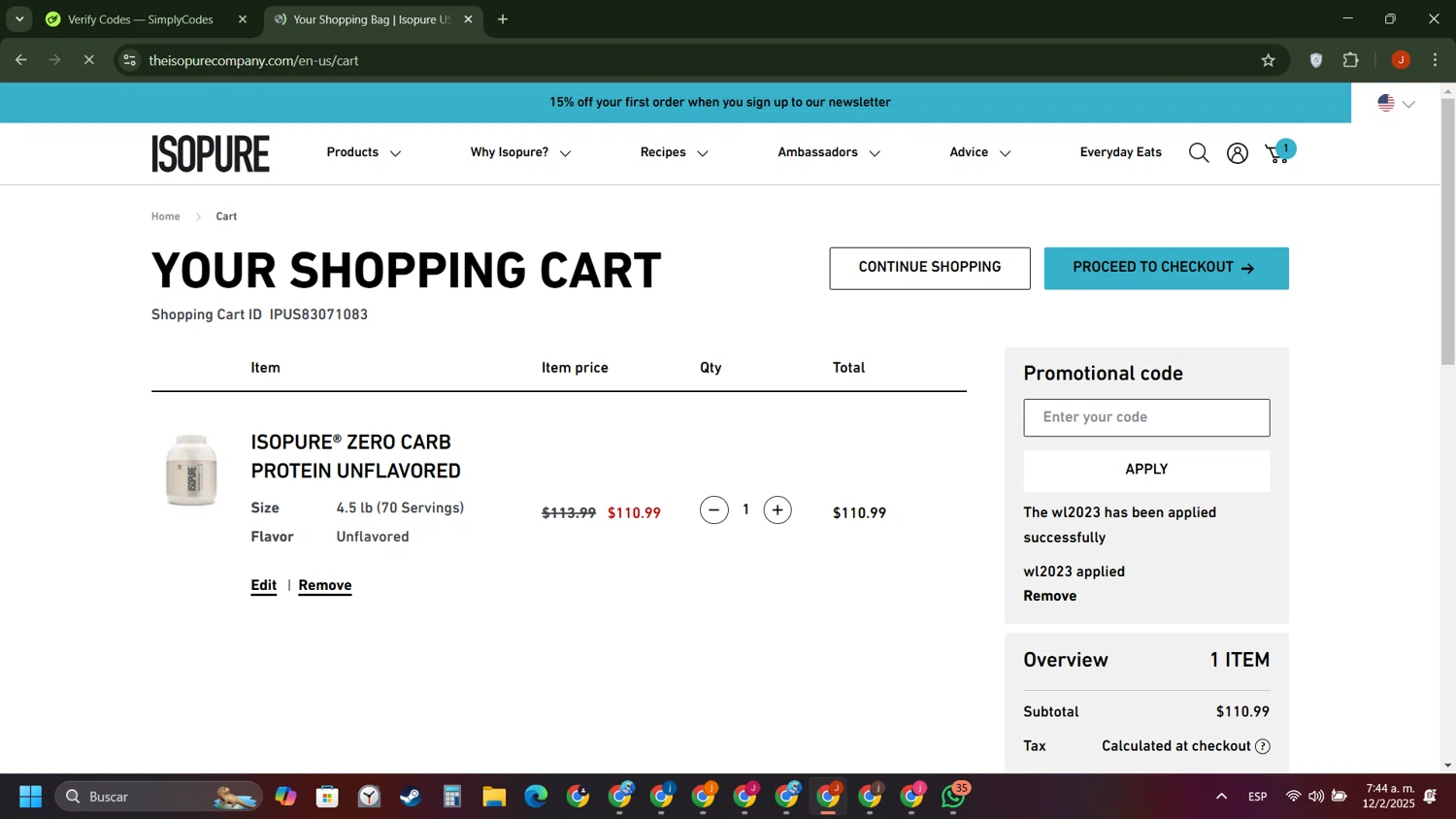View site information icon in address bar
The height and width of the screenshot is (819, 1456).
pyautogui.click(x=129, y=60)
